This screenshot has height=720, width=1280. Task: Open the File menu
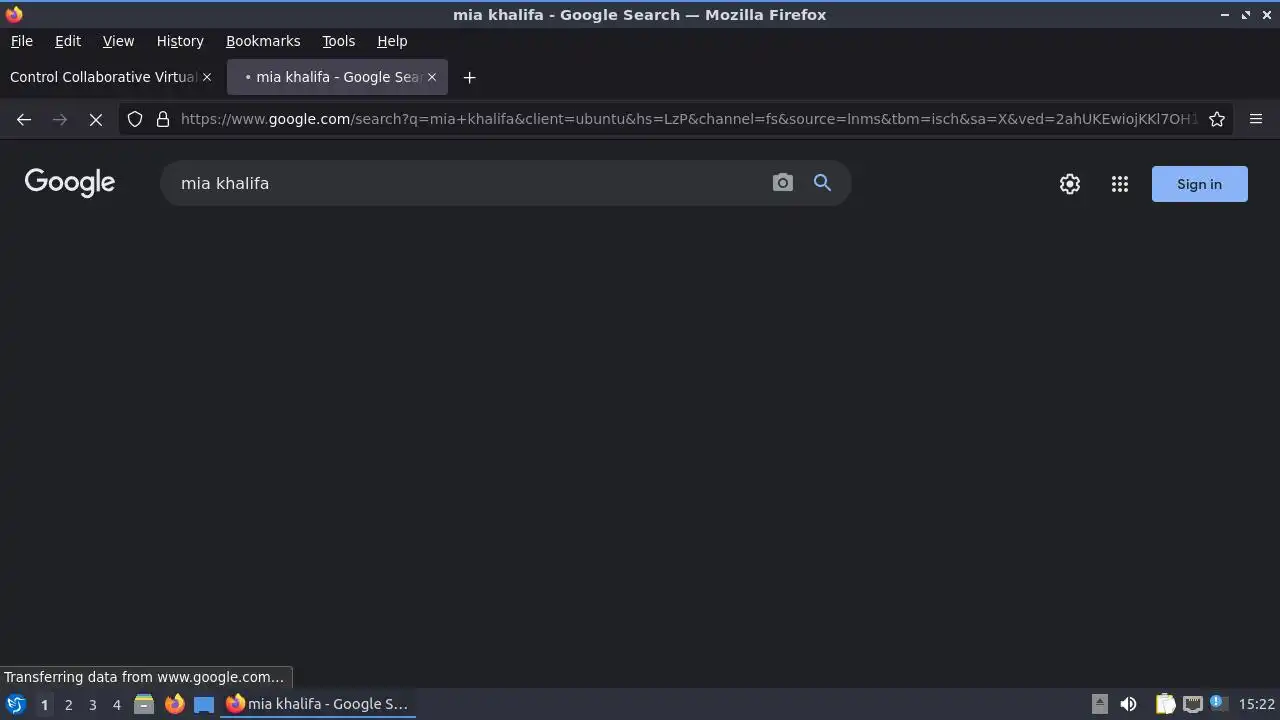pos(21,41)
